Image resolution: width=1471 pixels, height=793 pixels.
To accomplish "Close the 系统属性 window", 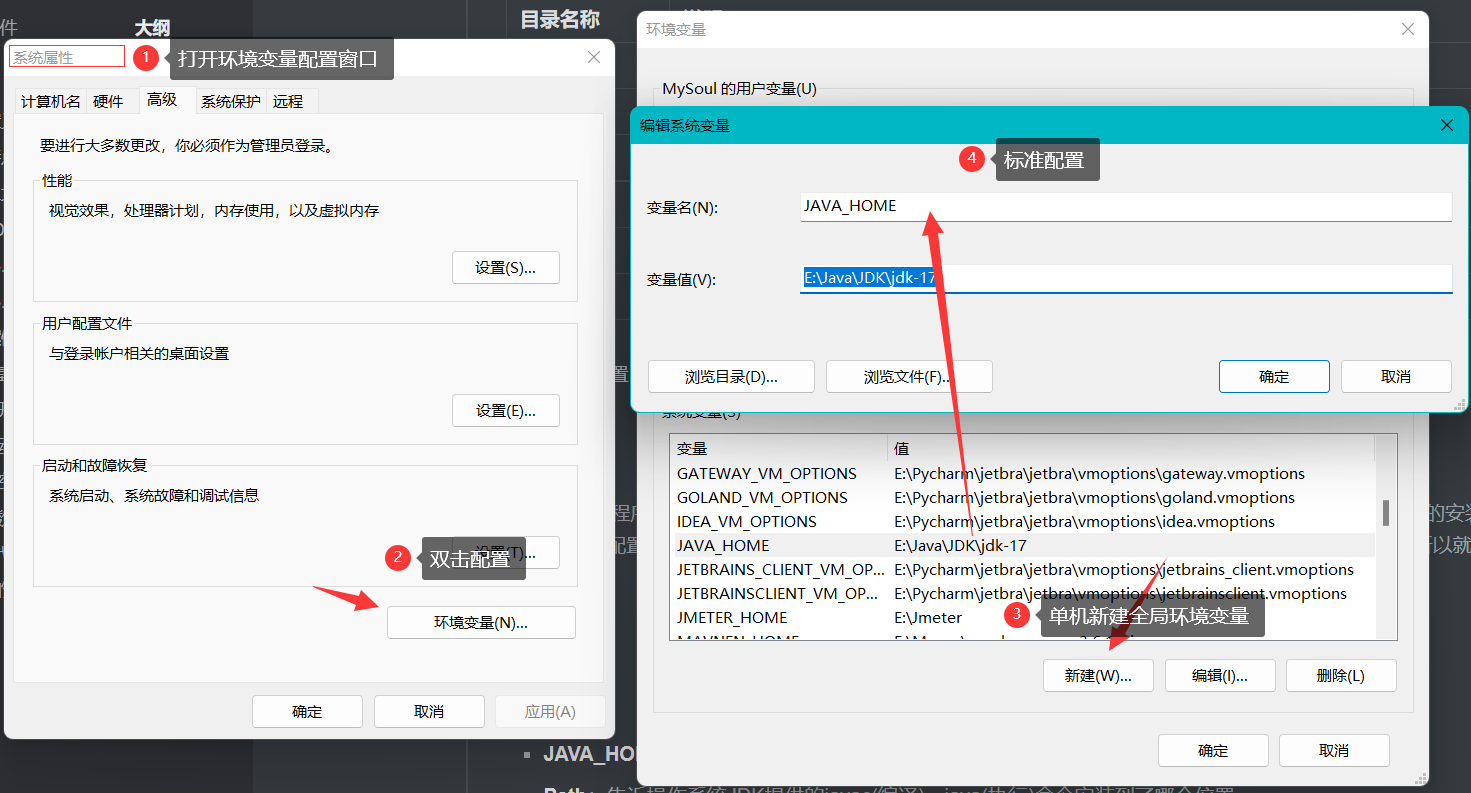I will [594, 57].
